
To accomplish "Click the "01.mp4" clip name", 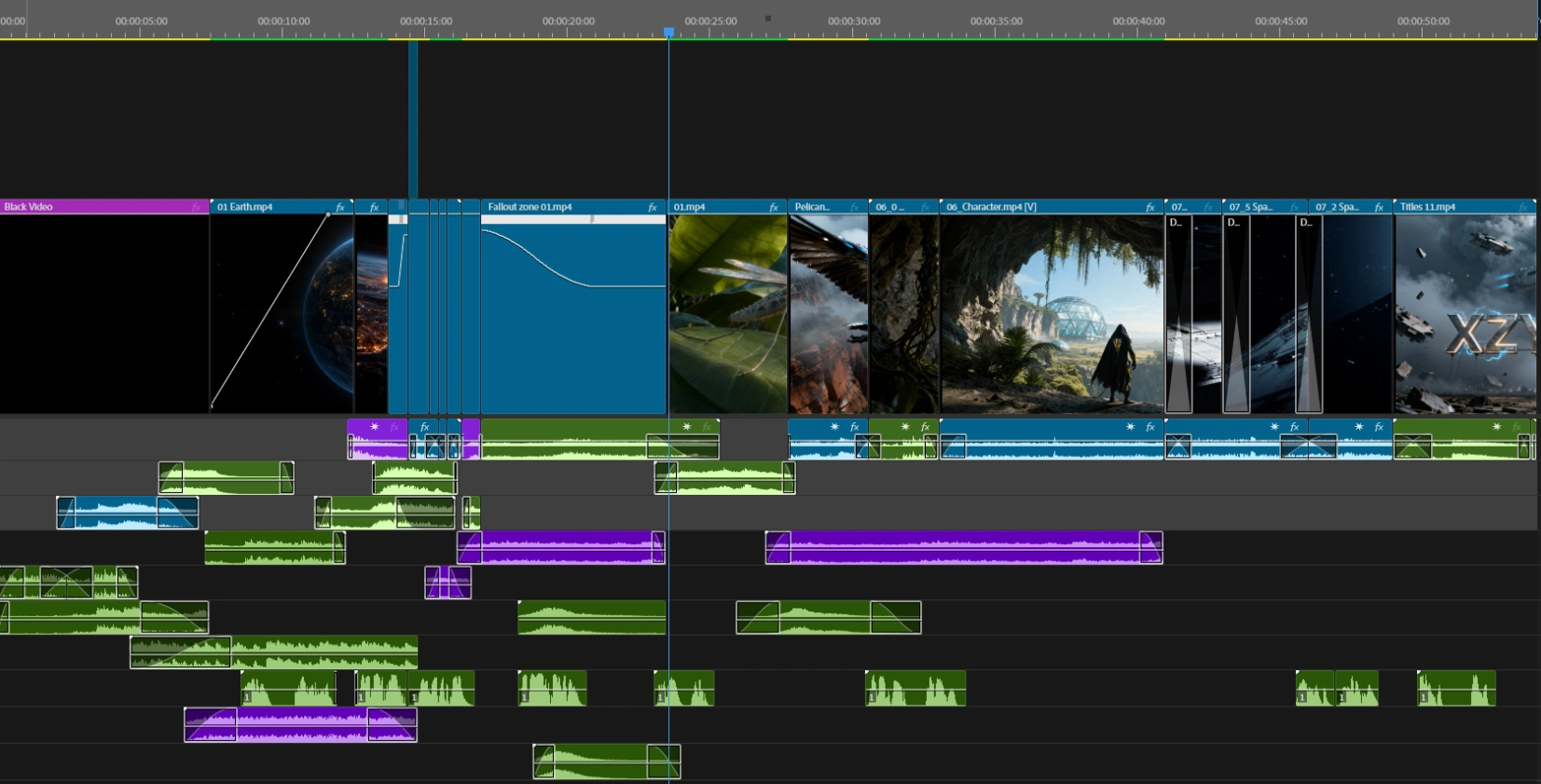I will coord(689,207).
